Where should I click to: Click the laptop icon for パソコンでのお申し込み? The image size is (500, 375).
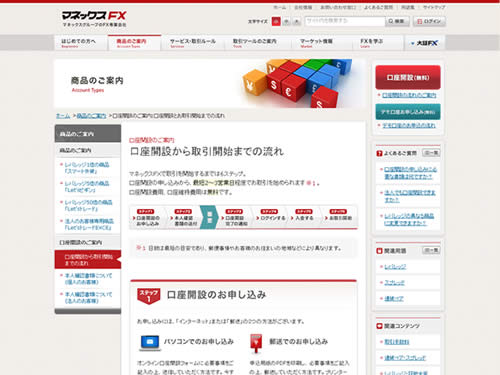click(x=150, y=343)
